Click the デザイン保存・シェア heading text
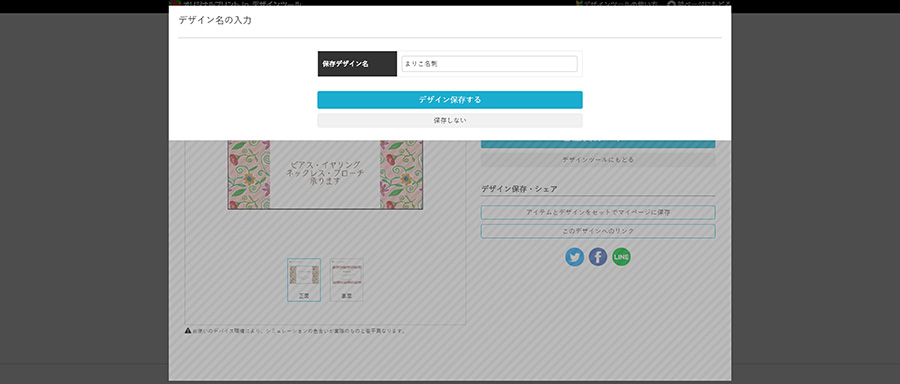900x384 pixels. click(x=519, y=189)
